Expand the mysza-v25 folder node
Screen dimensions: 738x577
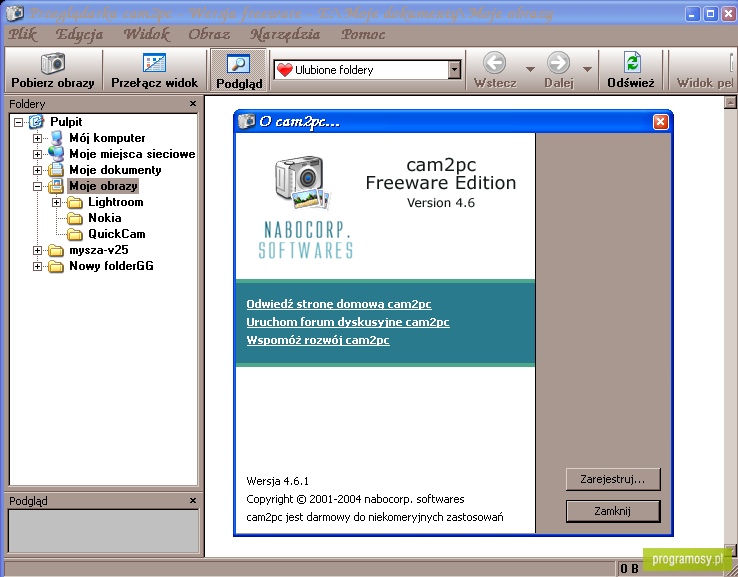pyautogui.click(x=37, y=250)
